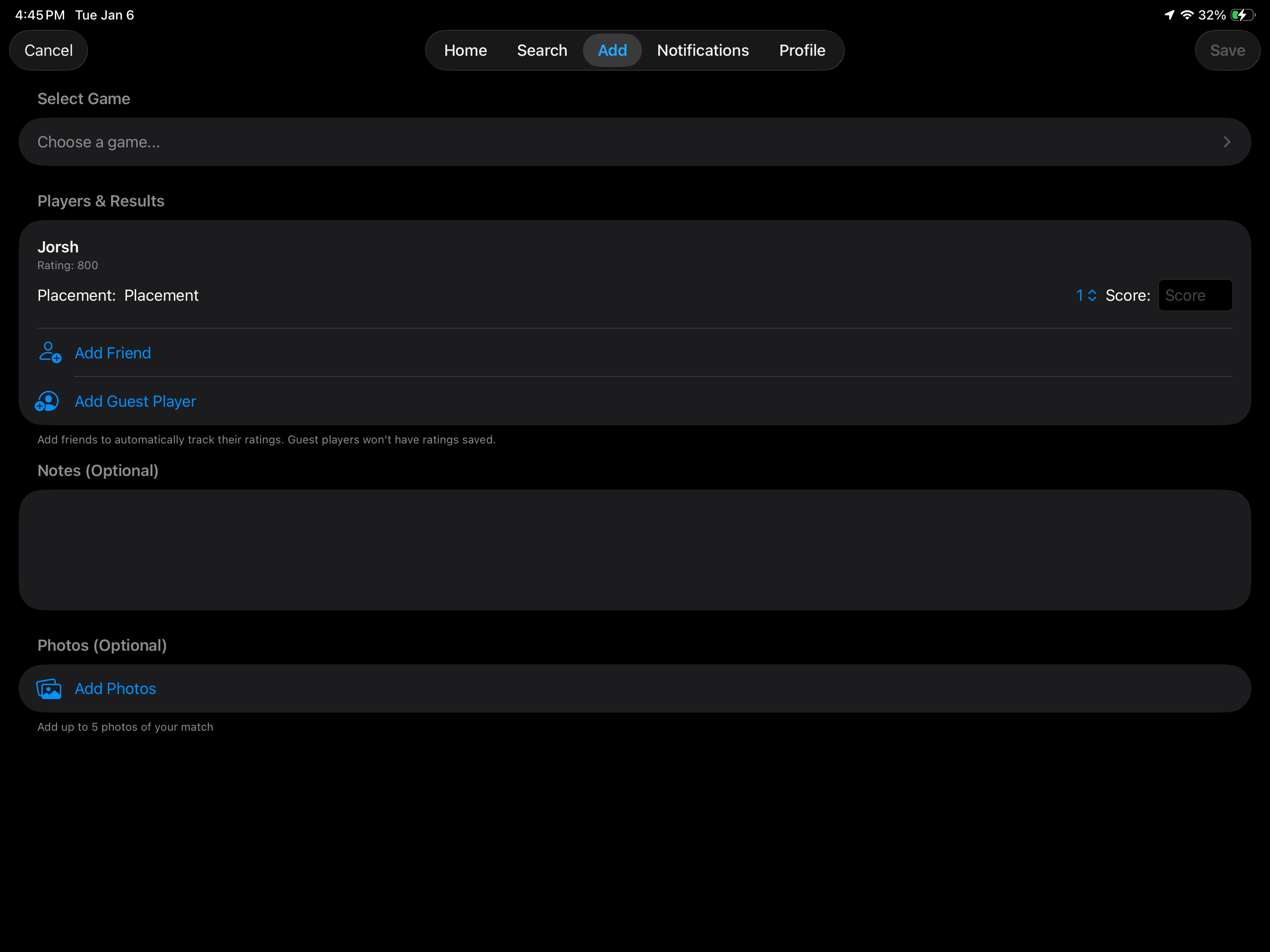The width and height of the screenshot is (1270, 952).
Task: Select the Add tab
Action: pos(612,51)
